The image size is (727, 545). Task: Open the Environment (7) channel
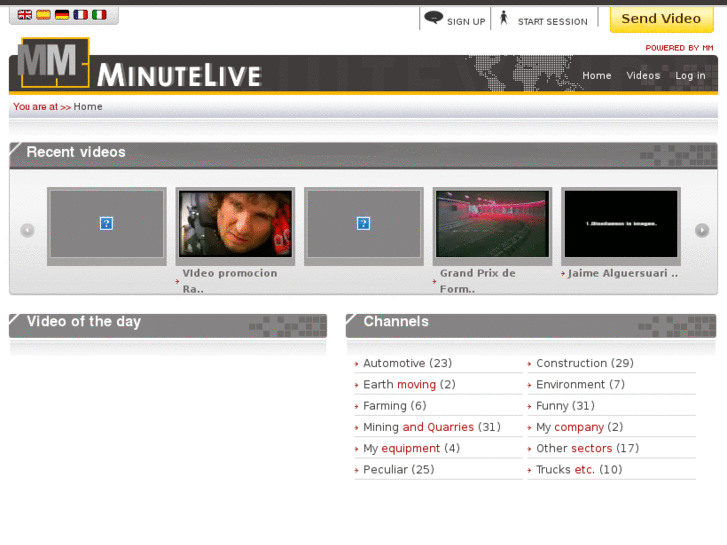(x=580, y=385)
